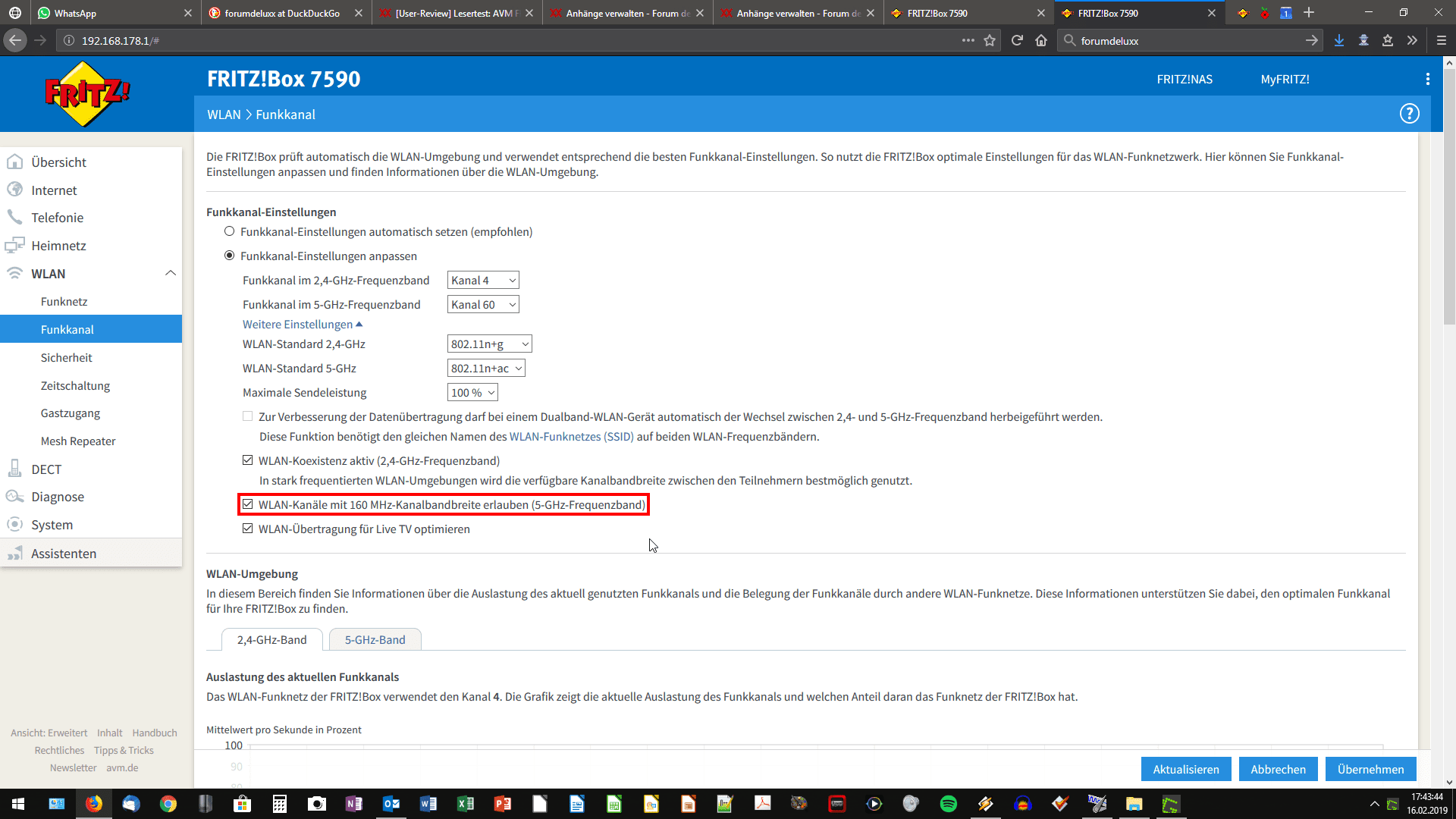Follow WLAN-Funknetzes (SSID) link
This screenshot has height=819, width=1456.
coord(571,437)
